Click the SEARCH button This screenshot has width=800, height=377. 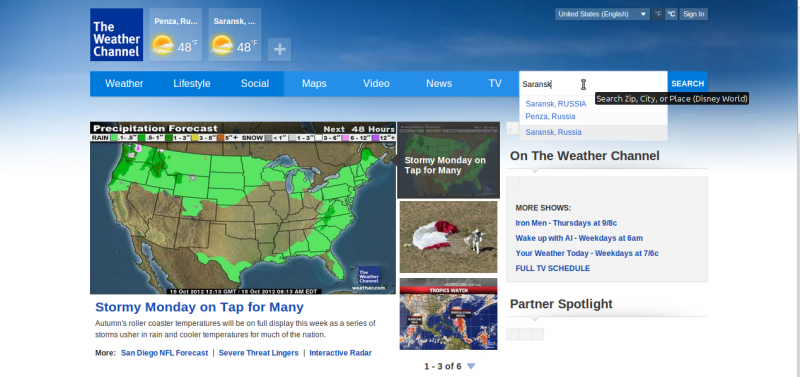click(x=687, y=84)
